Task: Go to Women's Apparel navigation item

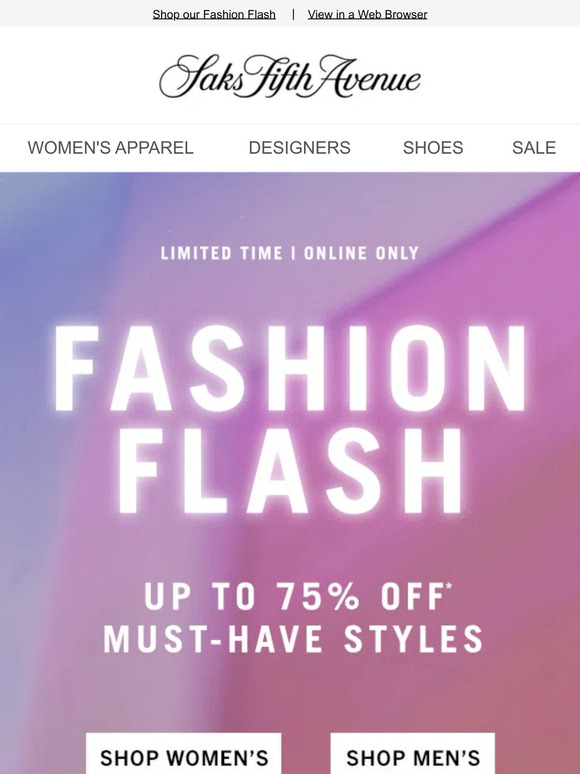Action: coord(110,148)
